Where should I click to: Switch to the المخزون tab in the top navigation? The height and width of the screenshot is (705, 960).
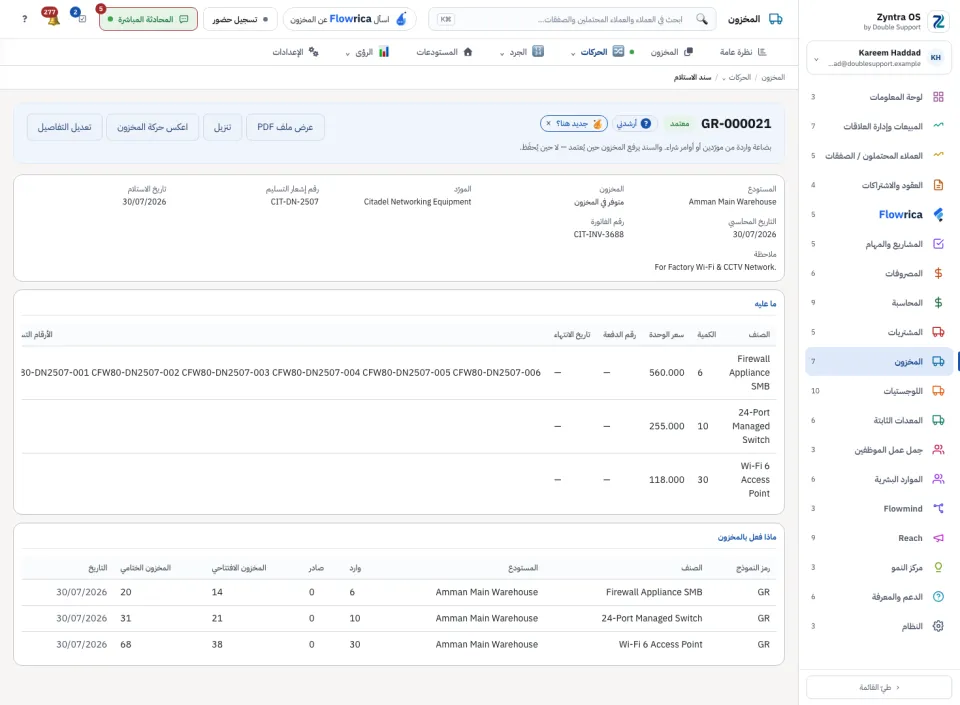(670, 52)
